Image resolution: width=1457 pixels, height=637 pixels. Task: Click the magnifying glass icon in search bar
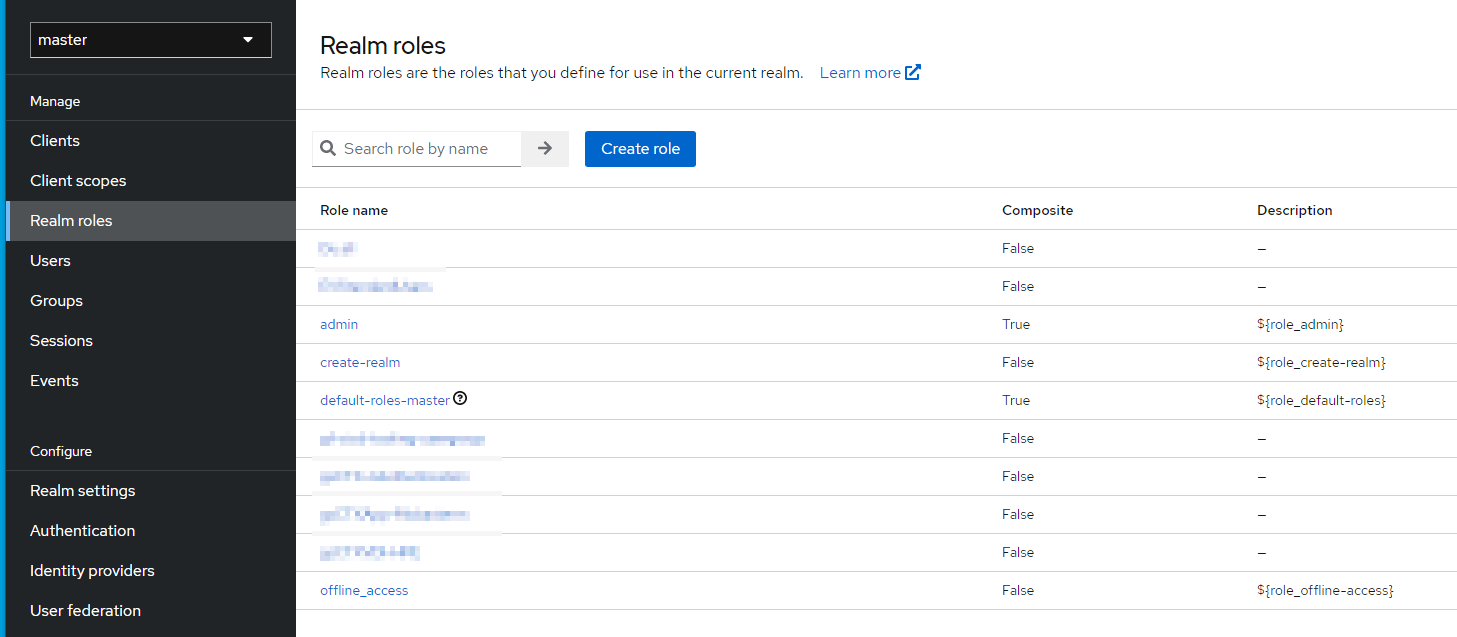pos(328,148)
